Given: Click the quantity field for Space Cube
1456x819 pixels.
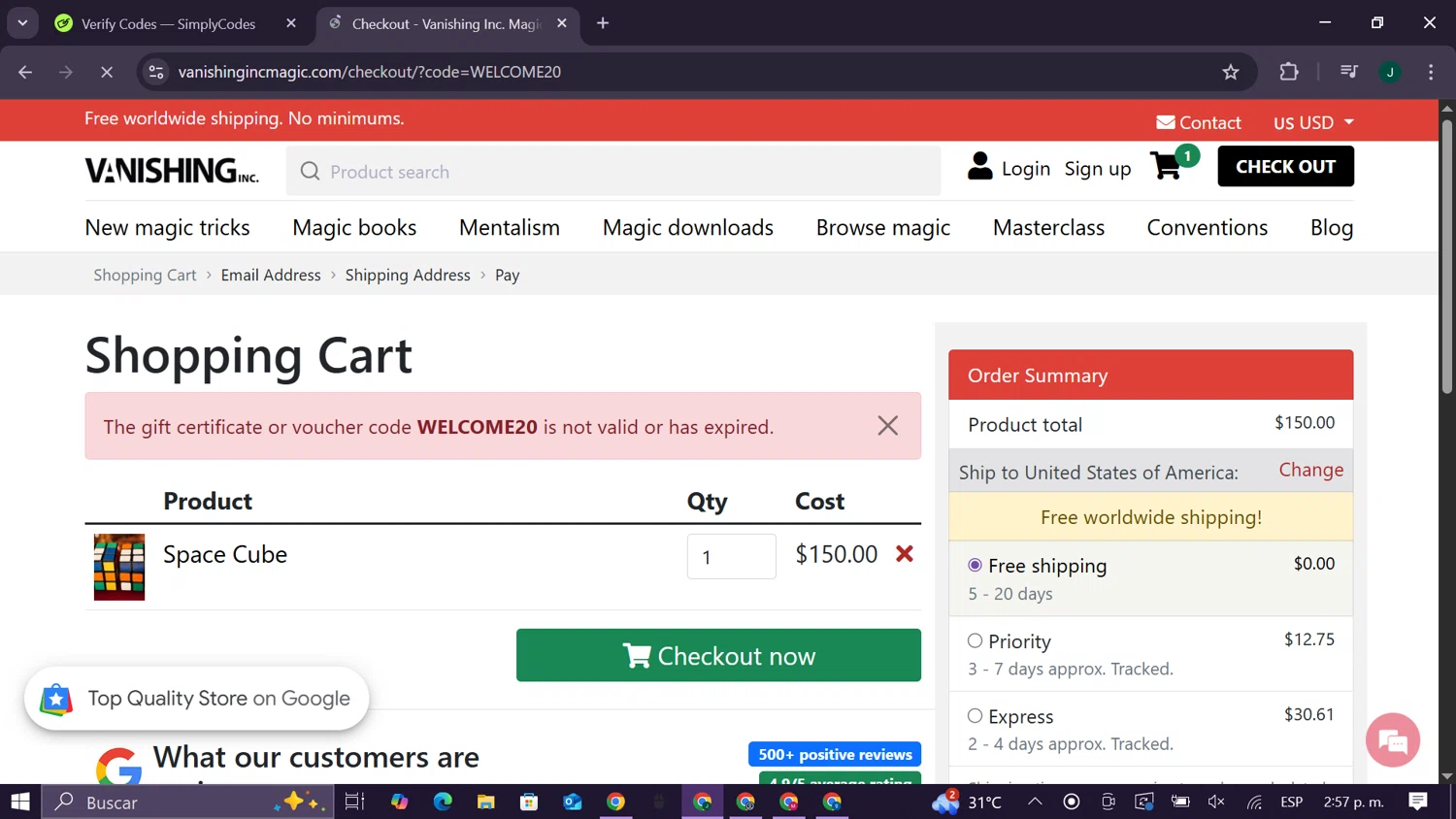Looking at the screenshot, I should pos(731,556).
